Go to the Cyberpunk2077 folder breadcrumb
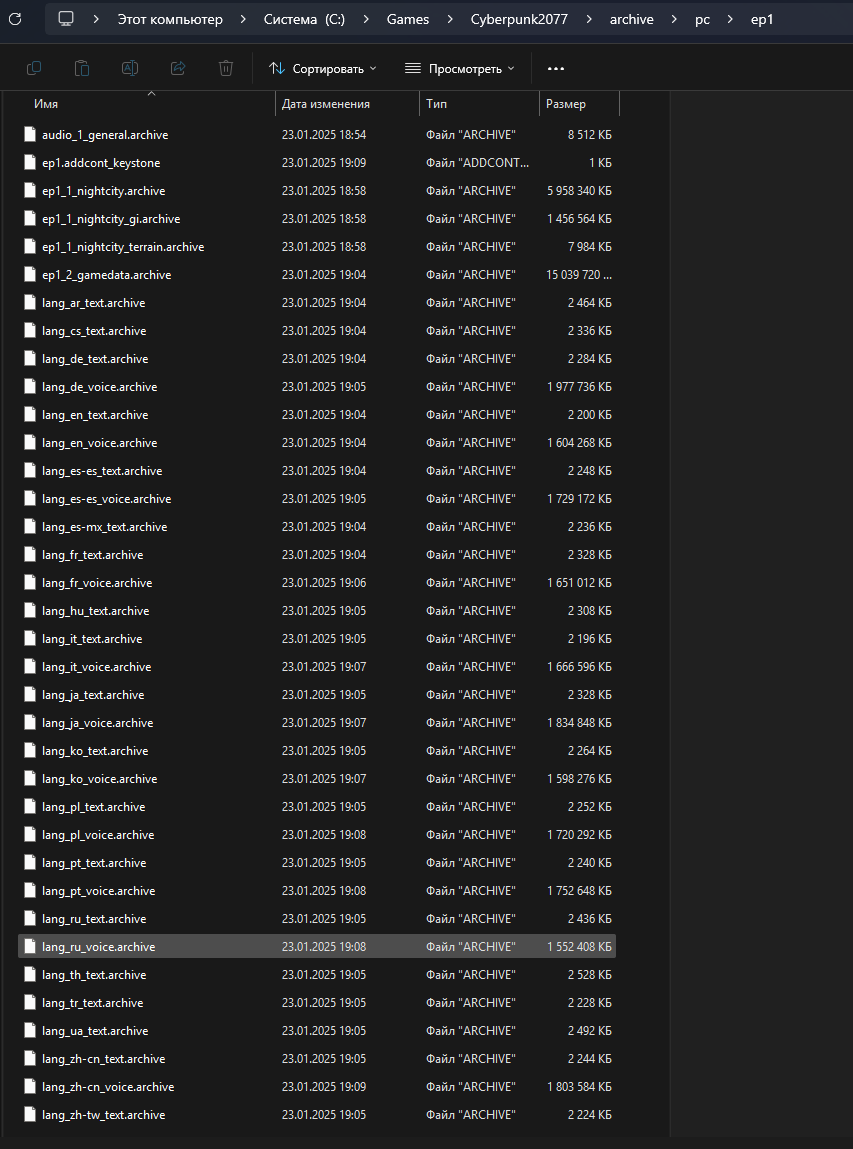Screen dimensions: 853x1149 coord(520,20)
